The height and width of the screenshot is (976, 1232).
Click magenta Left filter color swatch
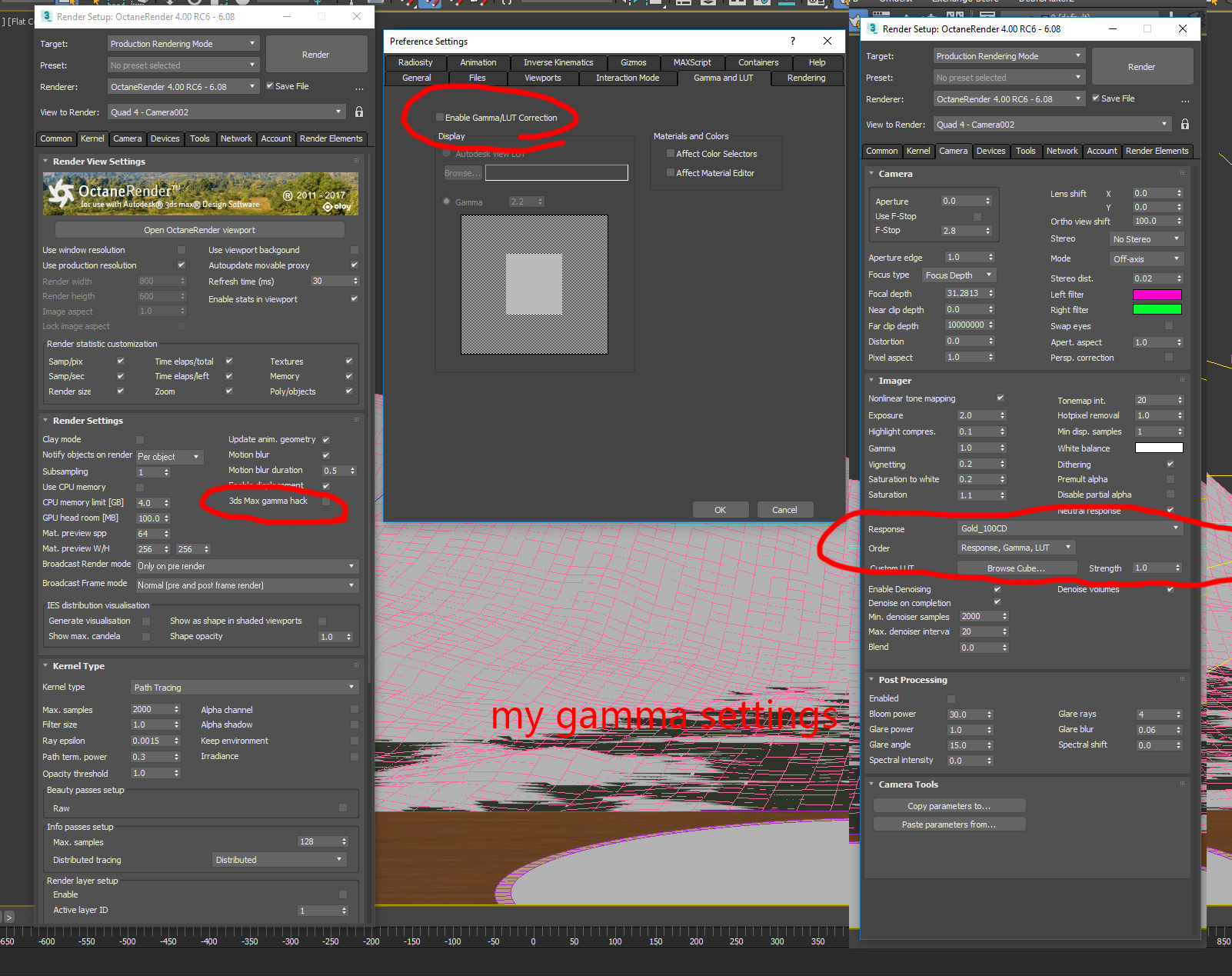1157,295
